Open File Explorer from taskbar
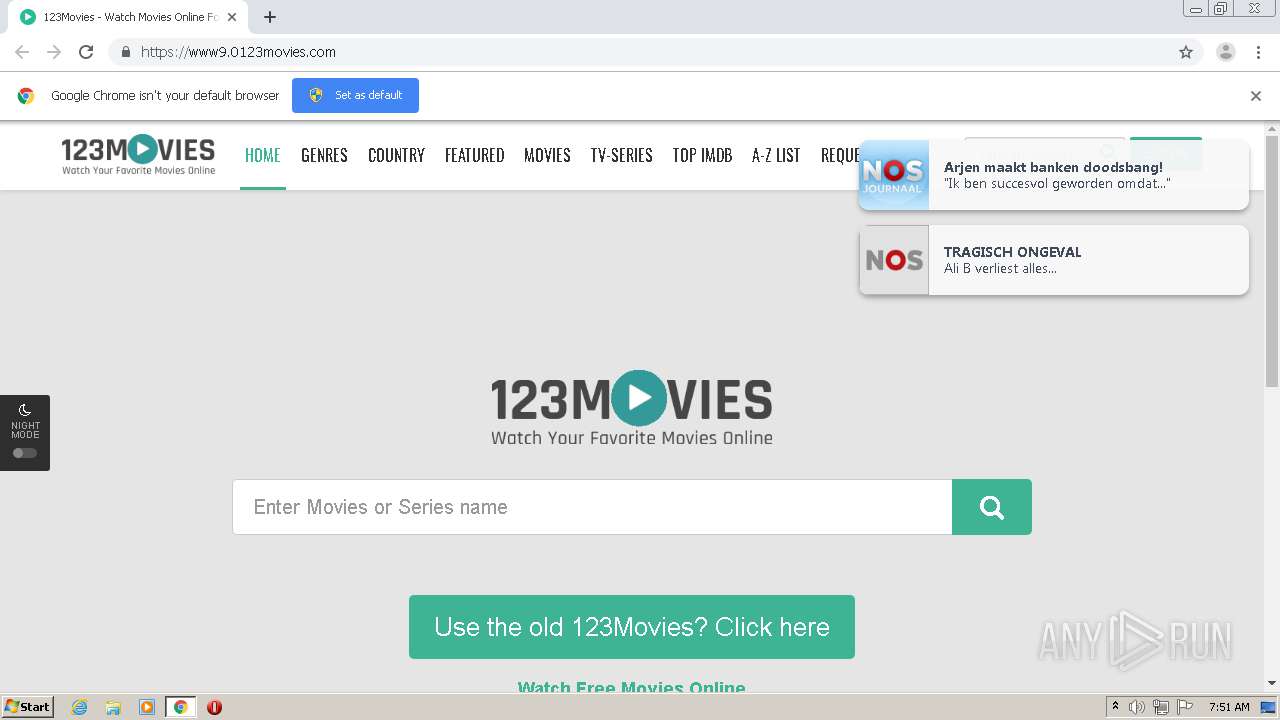The height and width of the screenshot is (720, 1280). [113, 707]
